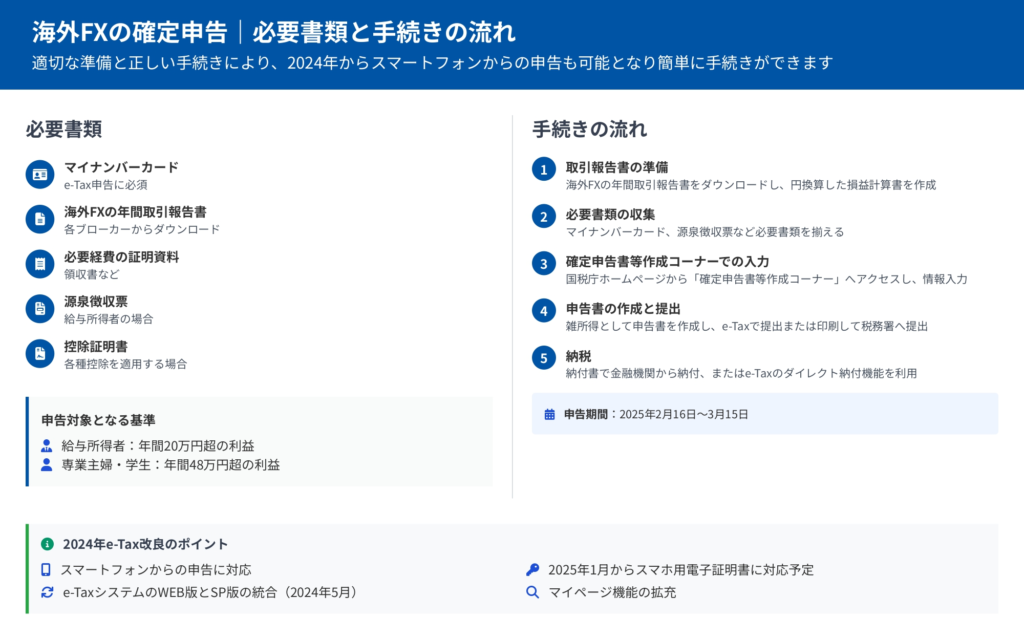The image size is (1024, 640).
Task: Click the 申告期間 date text 2025年2月16日〜3月15日
Action: click(x=684, y=414)
